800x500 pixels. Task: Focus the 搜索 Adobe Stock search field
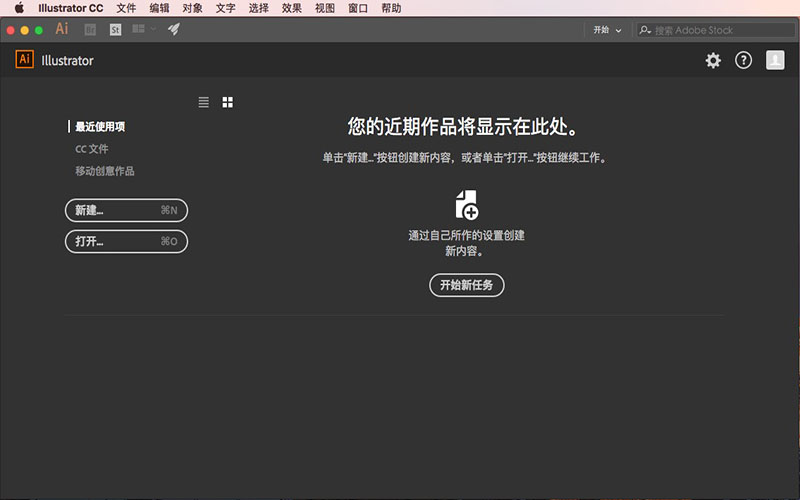(716, 30)
